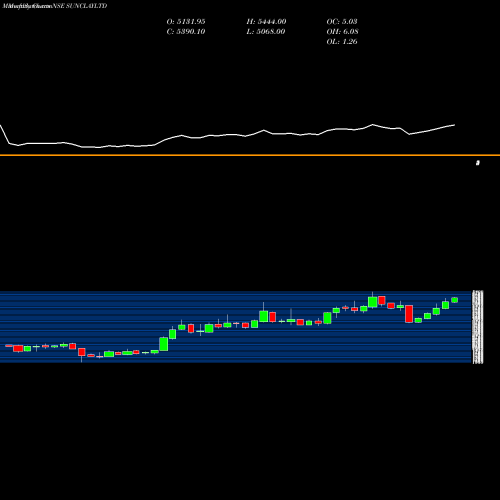
Task: Click the high price H: 5444.00
Action: tap(266, 21)
